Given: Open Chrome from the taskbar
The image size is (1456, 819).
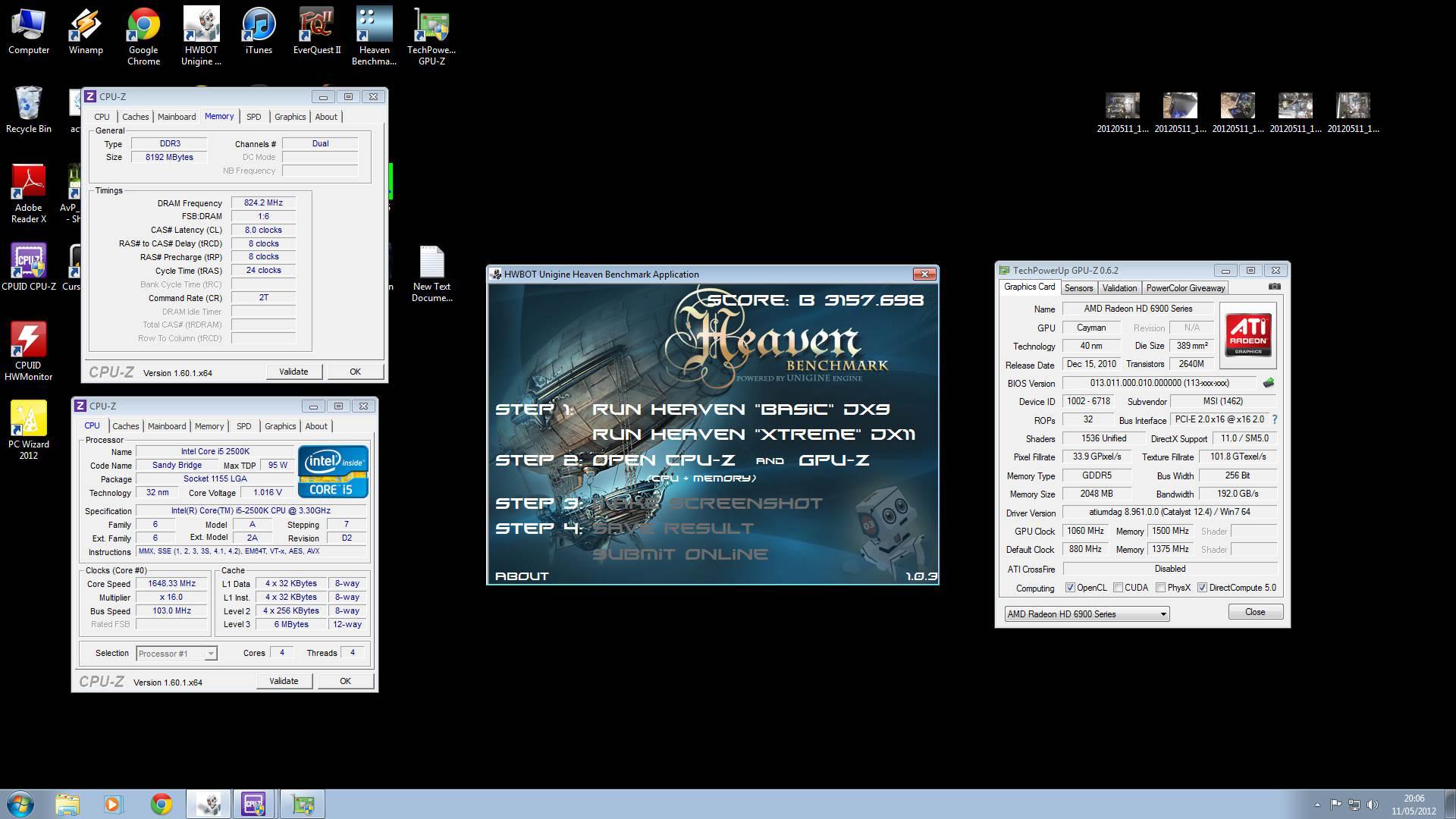Looking at the screenshot, I should [161, 804].
